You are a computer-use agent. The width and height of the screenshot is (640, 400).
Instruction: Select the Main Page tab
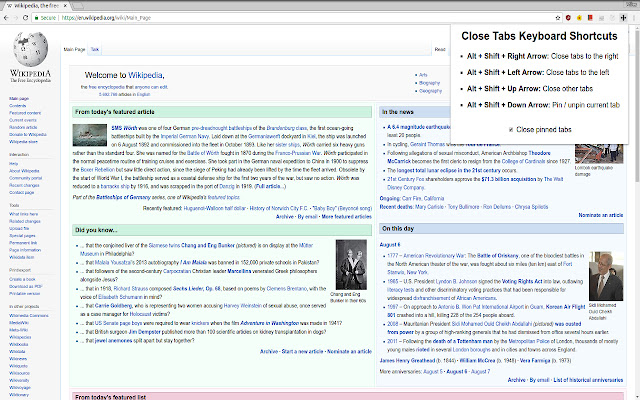(75, 48)
